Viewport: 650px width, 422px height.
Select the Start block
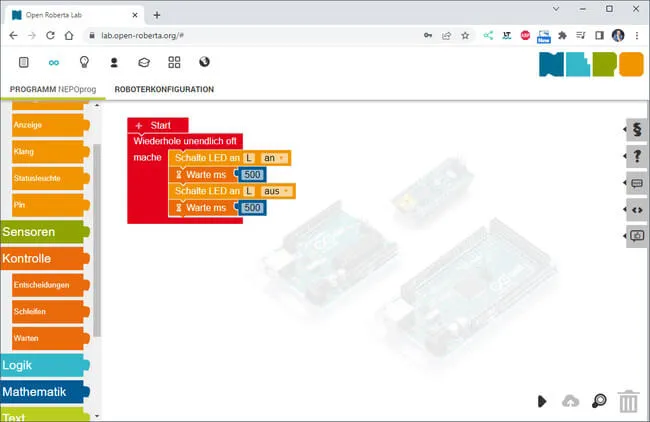tap(160, 125)
